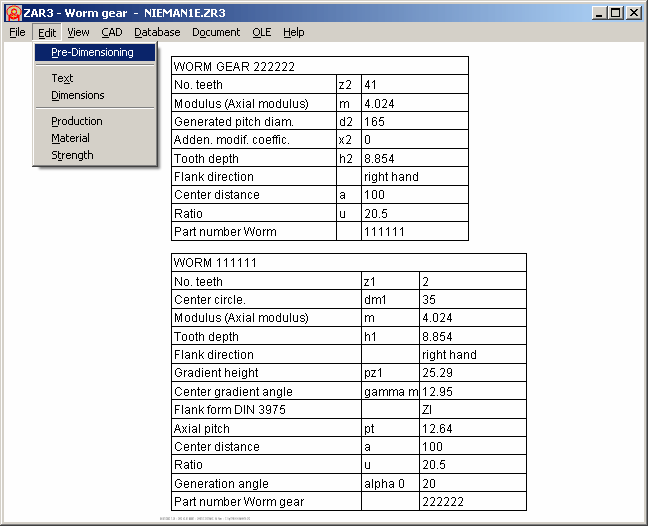Open the Database menu
This screenshot has width=648, height=526.
(x=157, y=32)
